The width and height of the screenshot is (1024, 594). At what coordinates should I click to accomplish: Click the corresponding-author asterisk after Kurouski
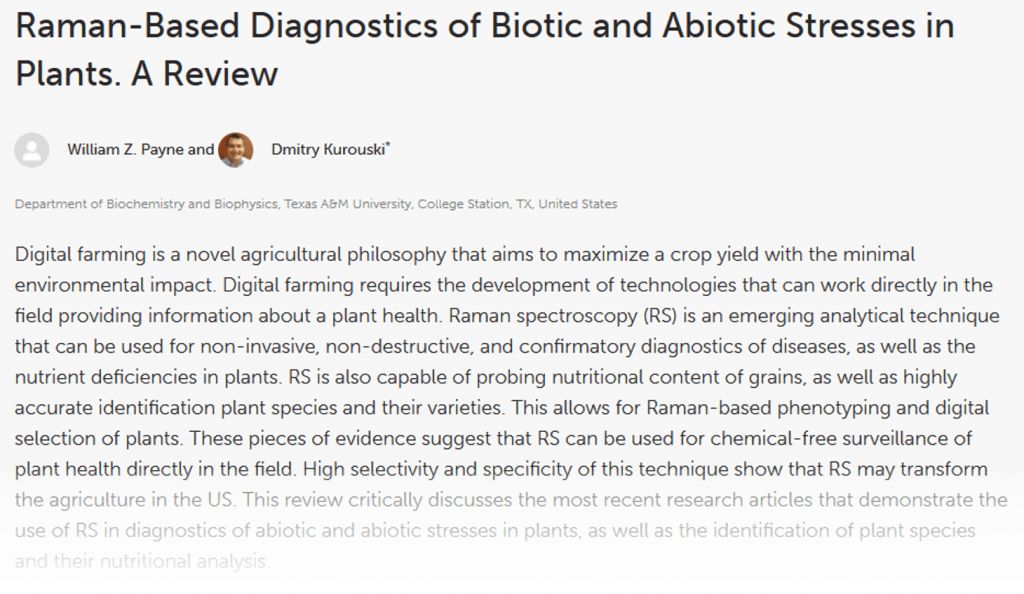pyautogui.click(x=388, y=144)
